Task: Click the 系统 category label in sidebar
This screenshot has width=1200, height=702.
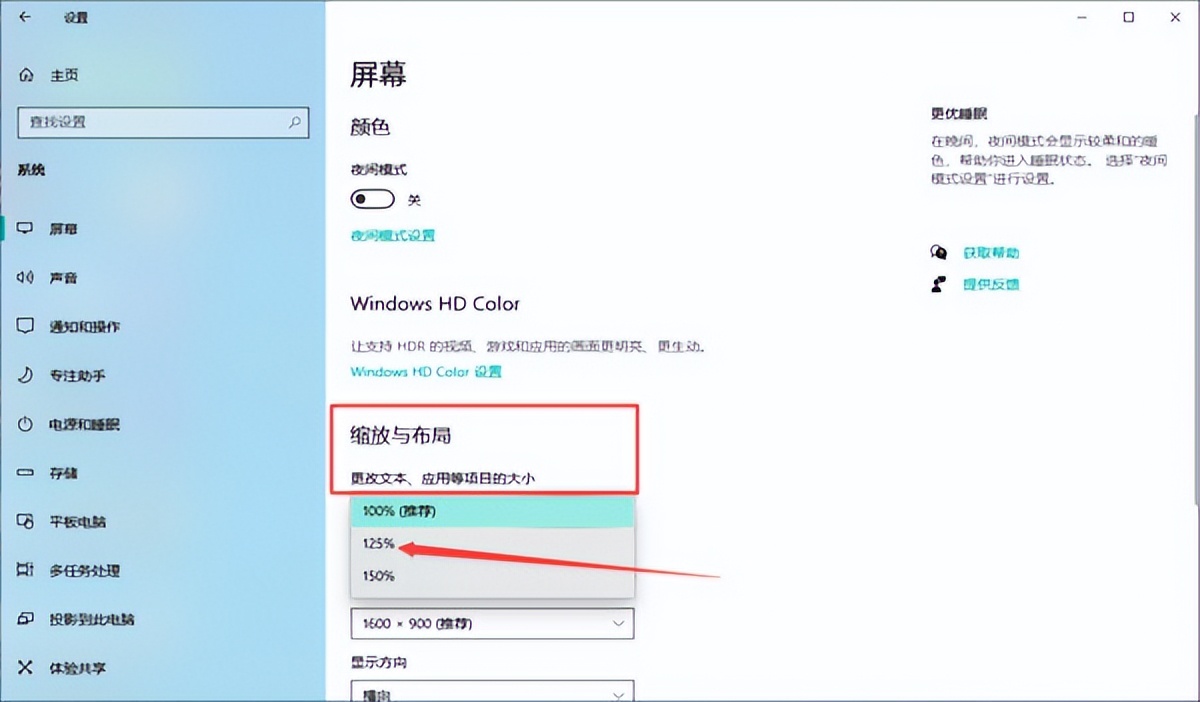Action: tap(31, 170)
